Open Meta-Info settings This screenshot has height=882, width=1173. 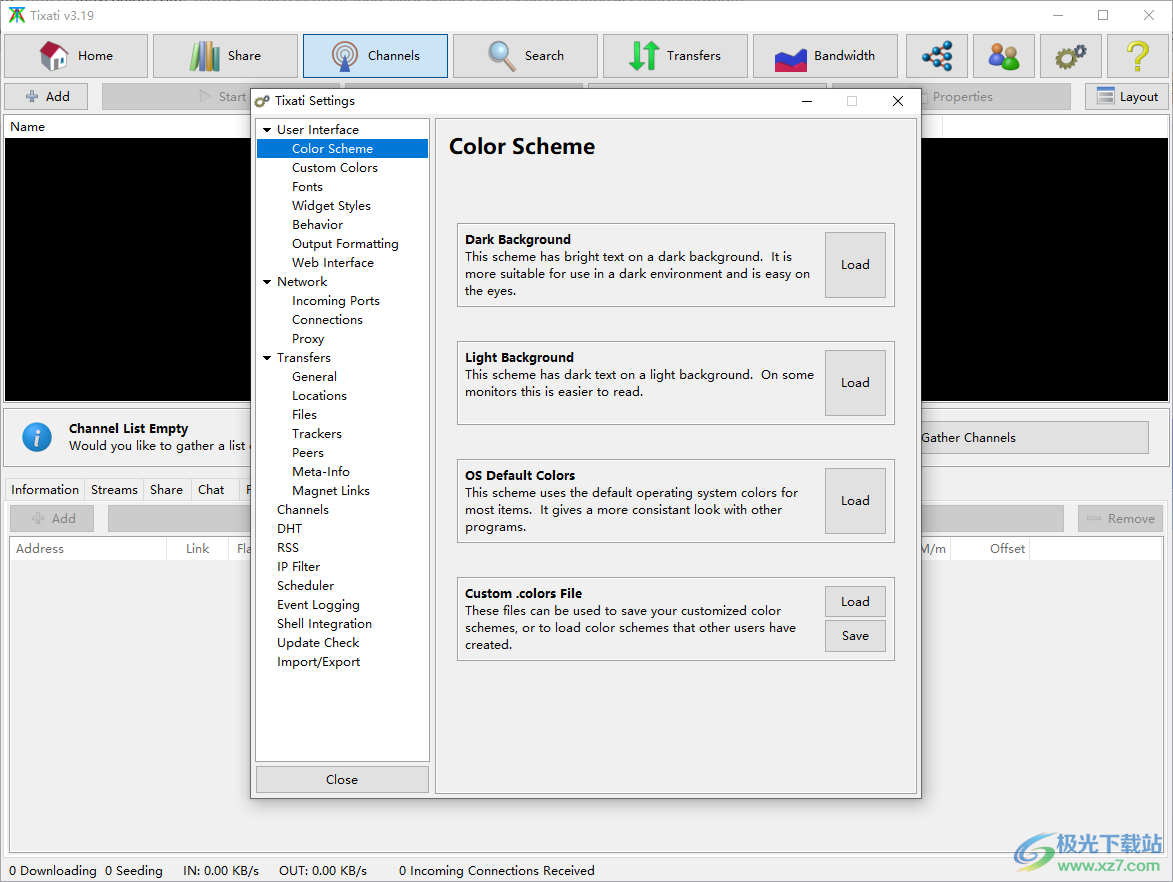coord(321,472)
